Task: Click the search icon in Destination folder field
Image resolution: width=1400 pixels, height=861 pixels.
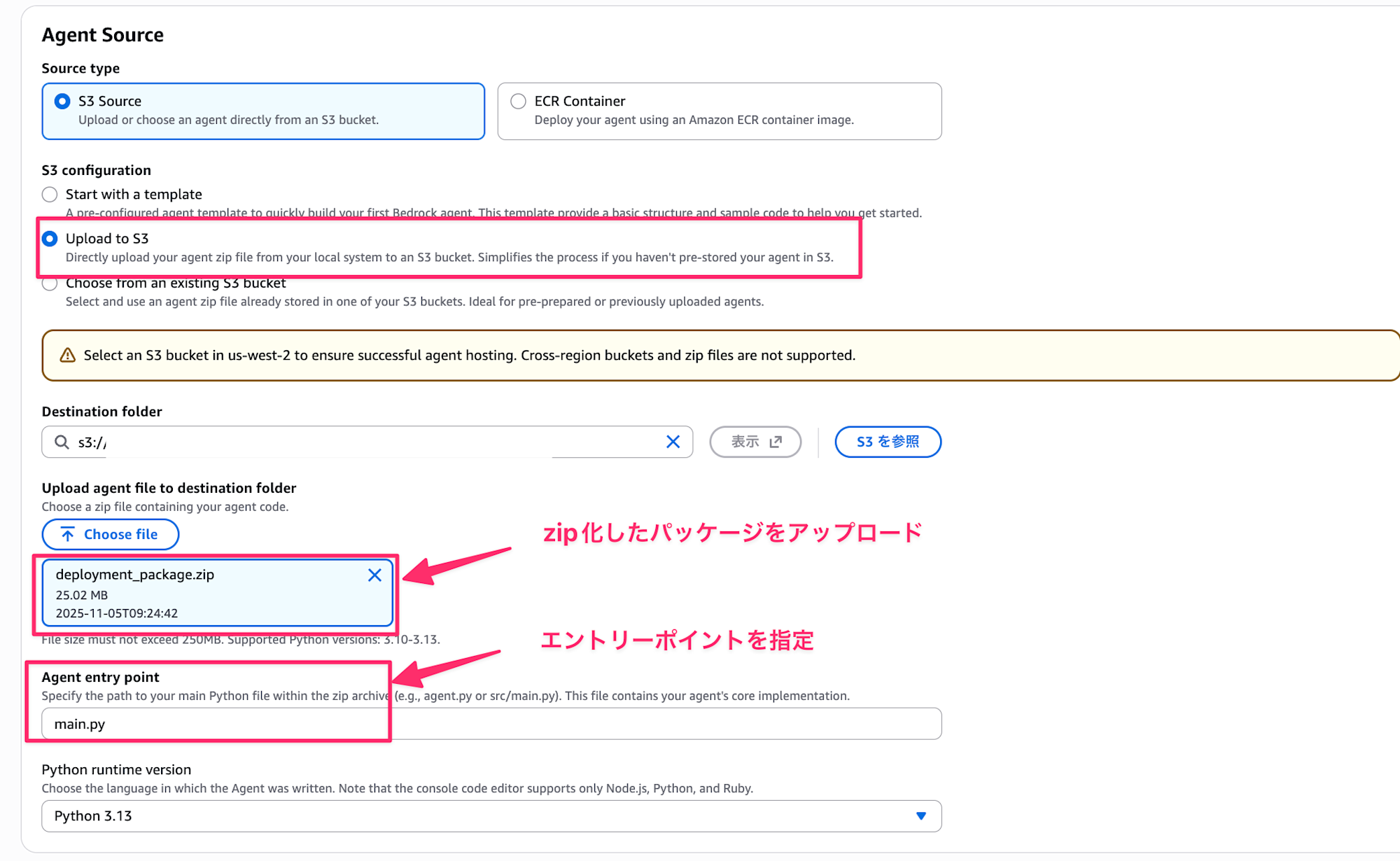Action: click(x=62, y=442)
